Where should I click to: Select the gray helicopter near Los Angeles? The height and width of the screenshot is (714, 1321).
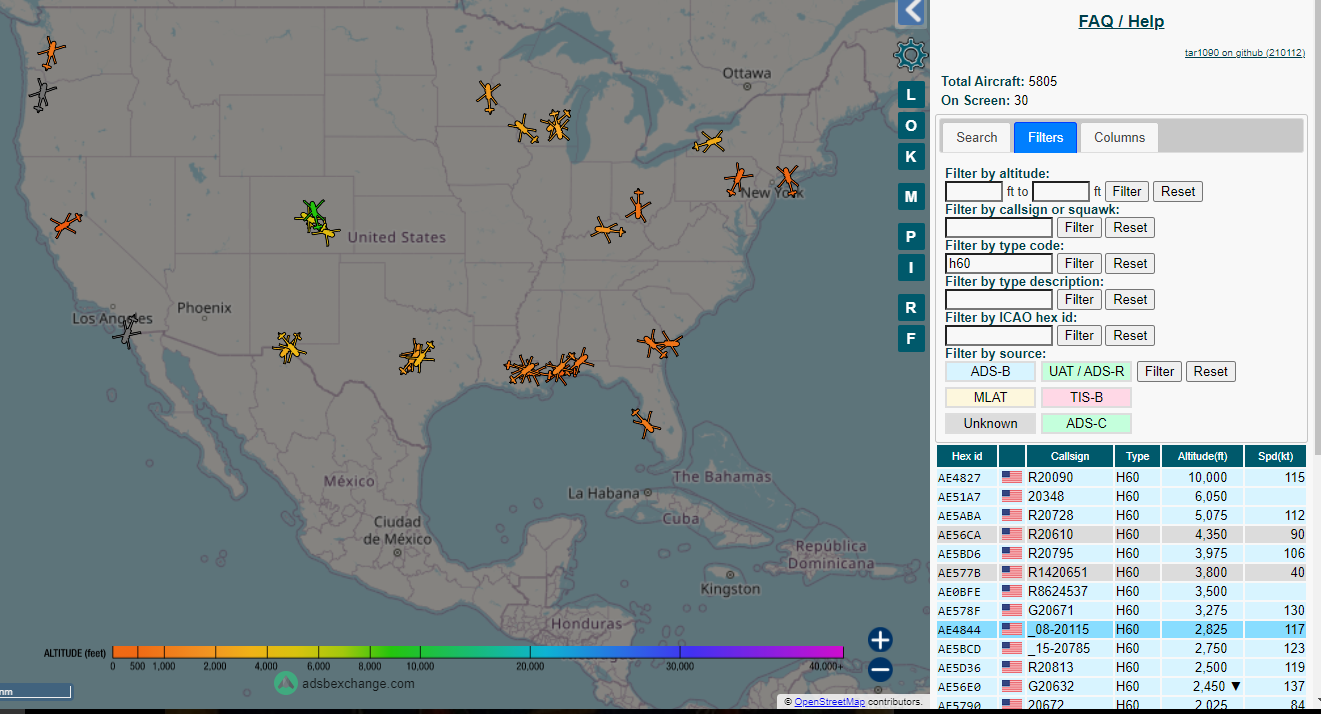tap(129, 330)
